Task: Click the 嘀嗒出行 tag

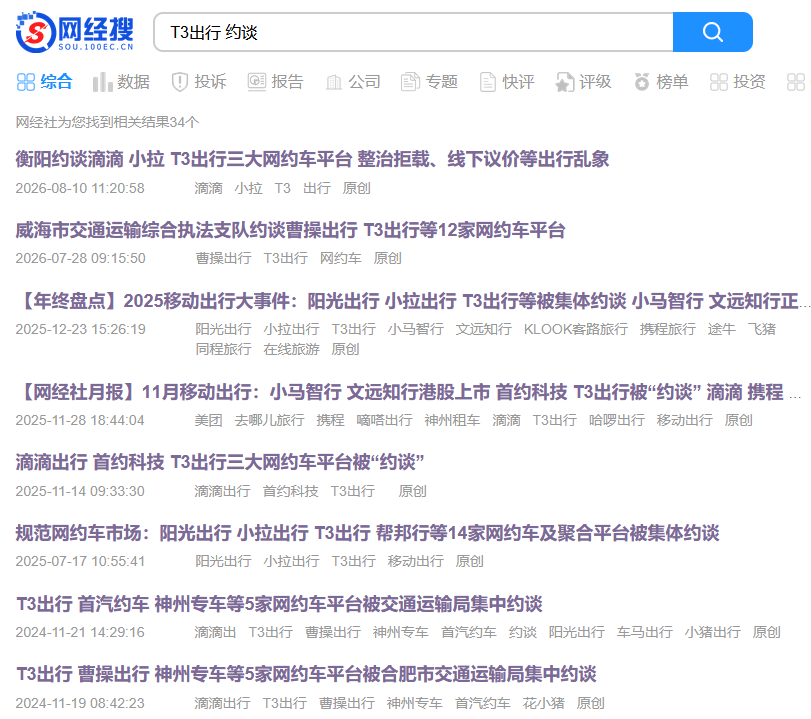Action: tap(384, 420)
